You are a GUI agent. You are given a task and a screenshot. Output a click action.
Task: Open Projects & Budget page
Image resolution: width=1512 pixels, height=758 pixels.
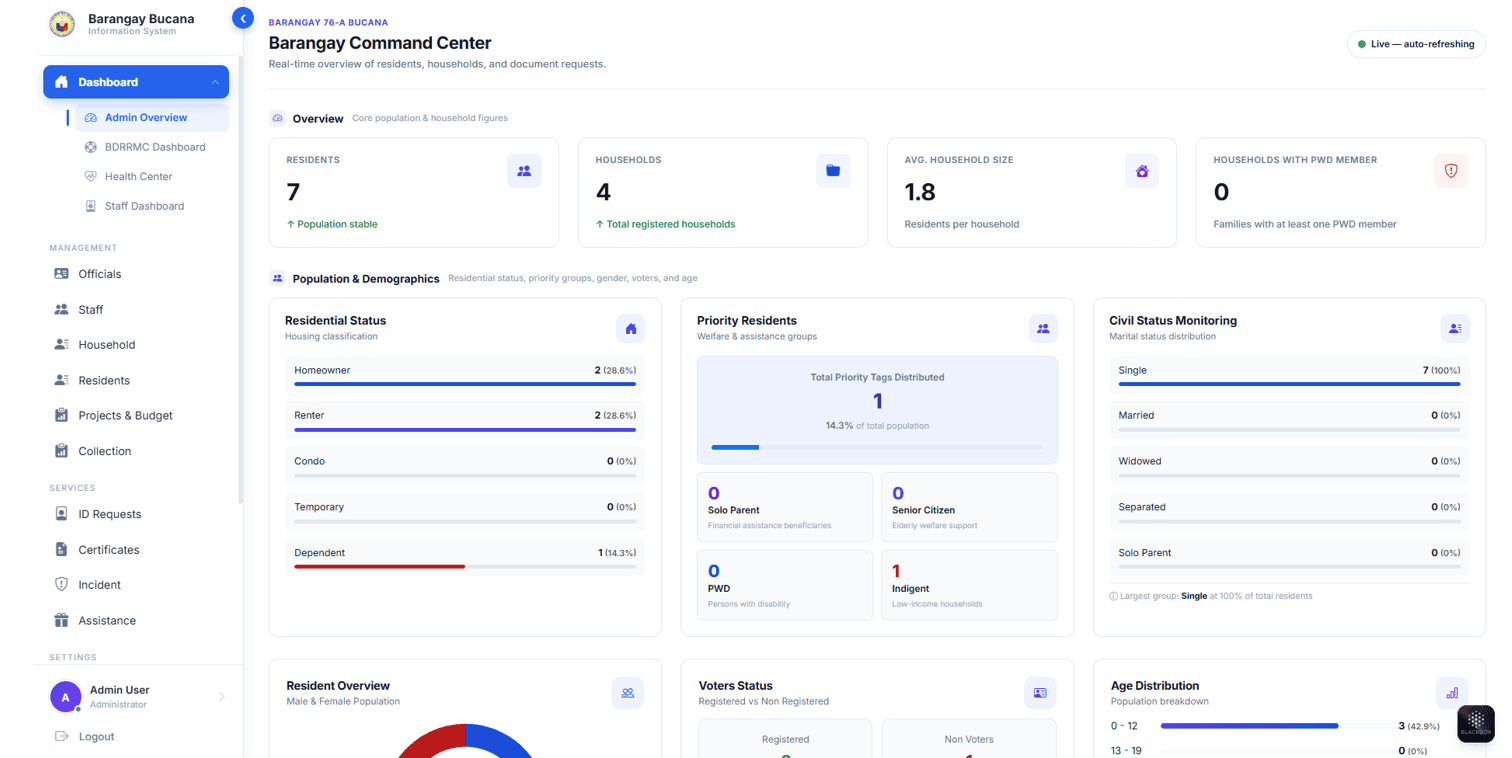(x=136, y=416)
